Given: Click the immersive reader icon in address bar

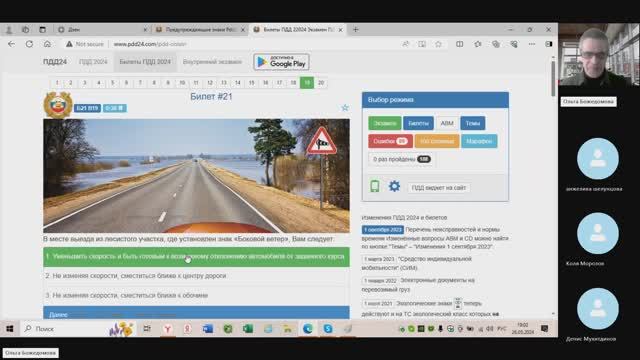Looking at the screenshot, I should 422,44.
